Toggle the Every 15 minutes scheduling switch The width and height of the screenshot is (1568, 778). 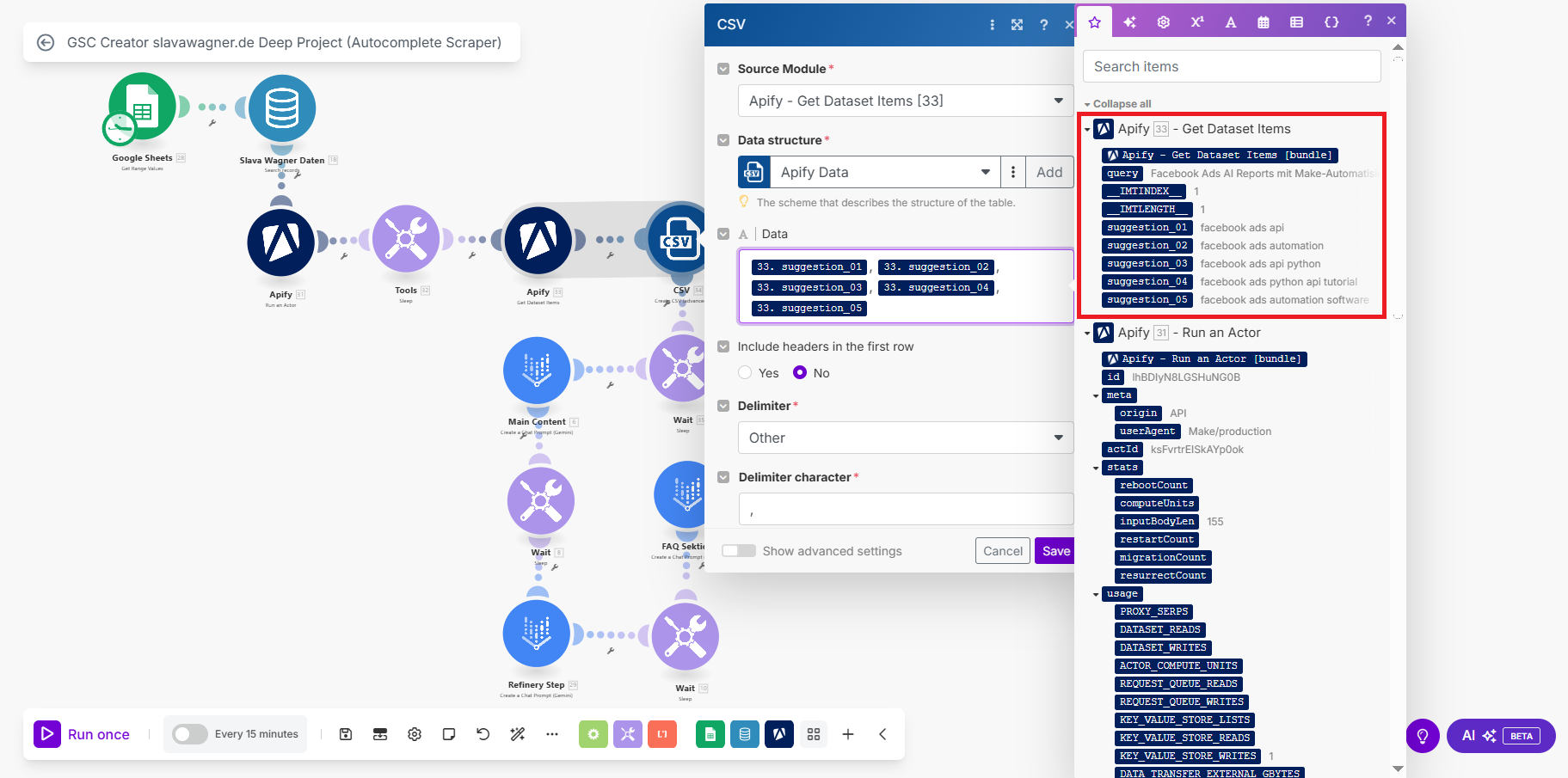pos(190,734)
